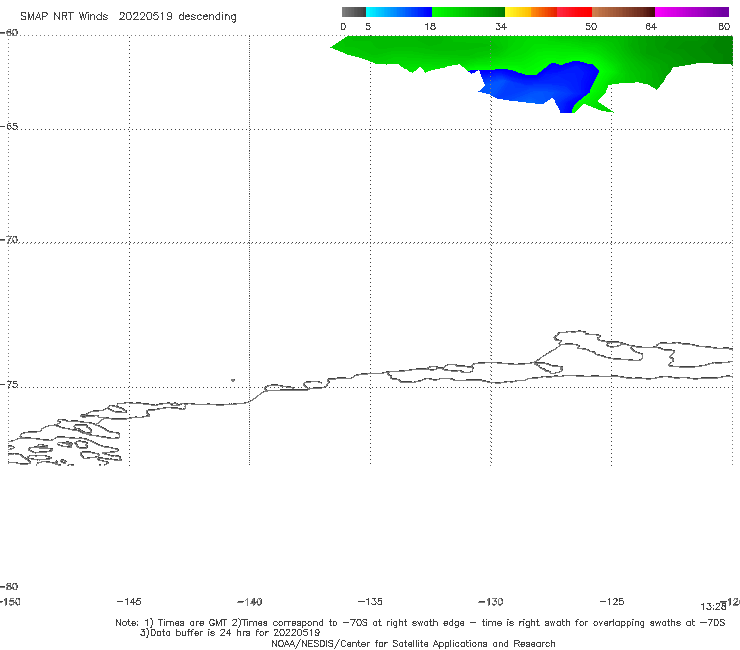Click the latitude label '-80'
The height and width of the screenshot is (650, 740).
(9, 586)
